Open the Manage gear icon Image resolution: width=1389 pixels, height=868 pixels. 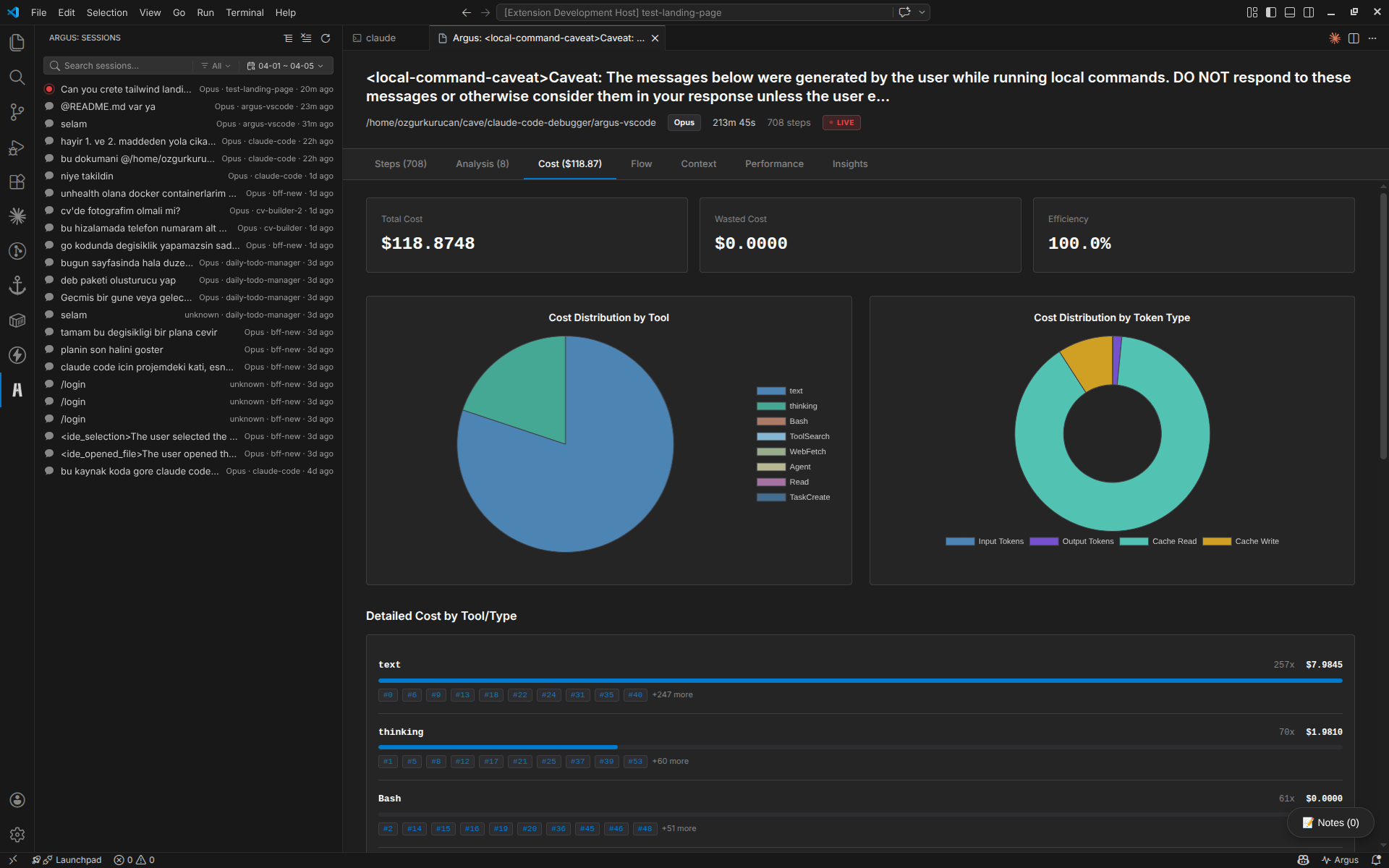(17, 835)
